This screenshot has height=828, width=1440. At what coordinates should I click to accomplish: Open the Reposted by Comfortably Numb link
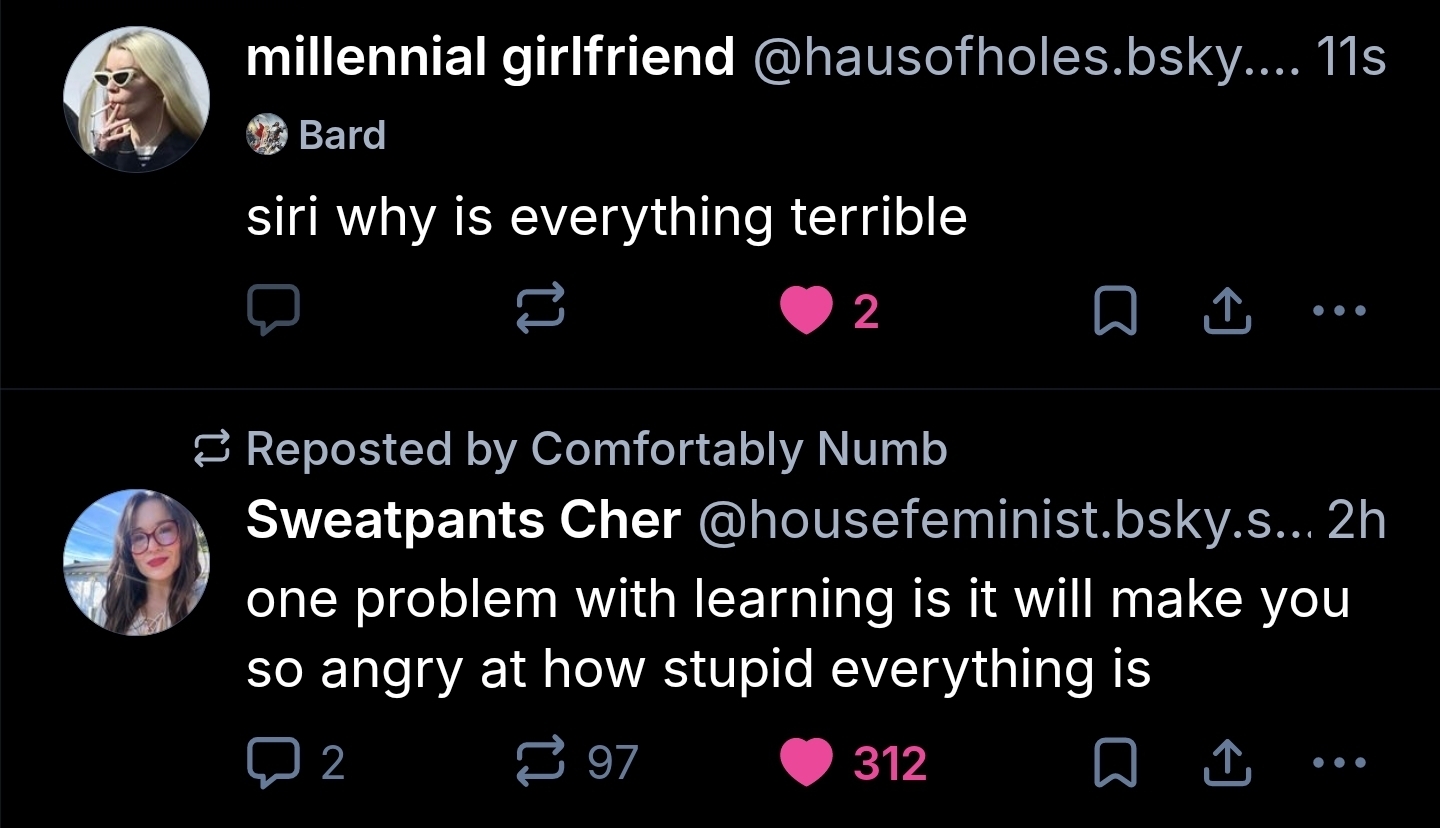coord(595,449)
